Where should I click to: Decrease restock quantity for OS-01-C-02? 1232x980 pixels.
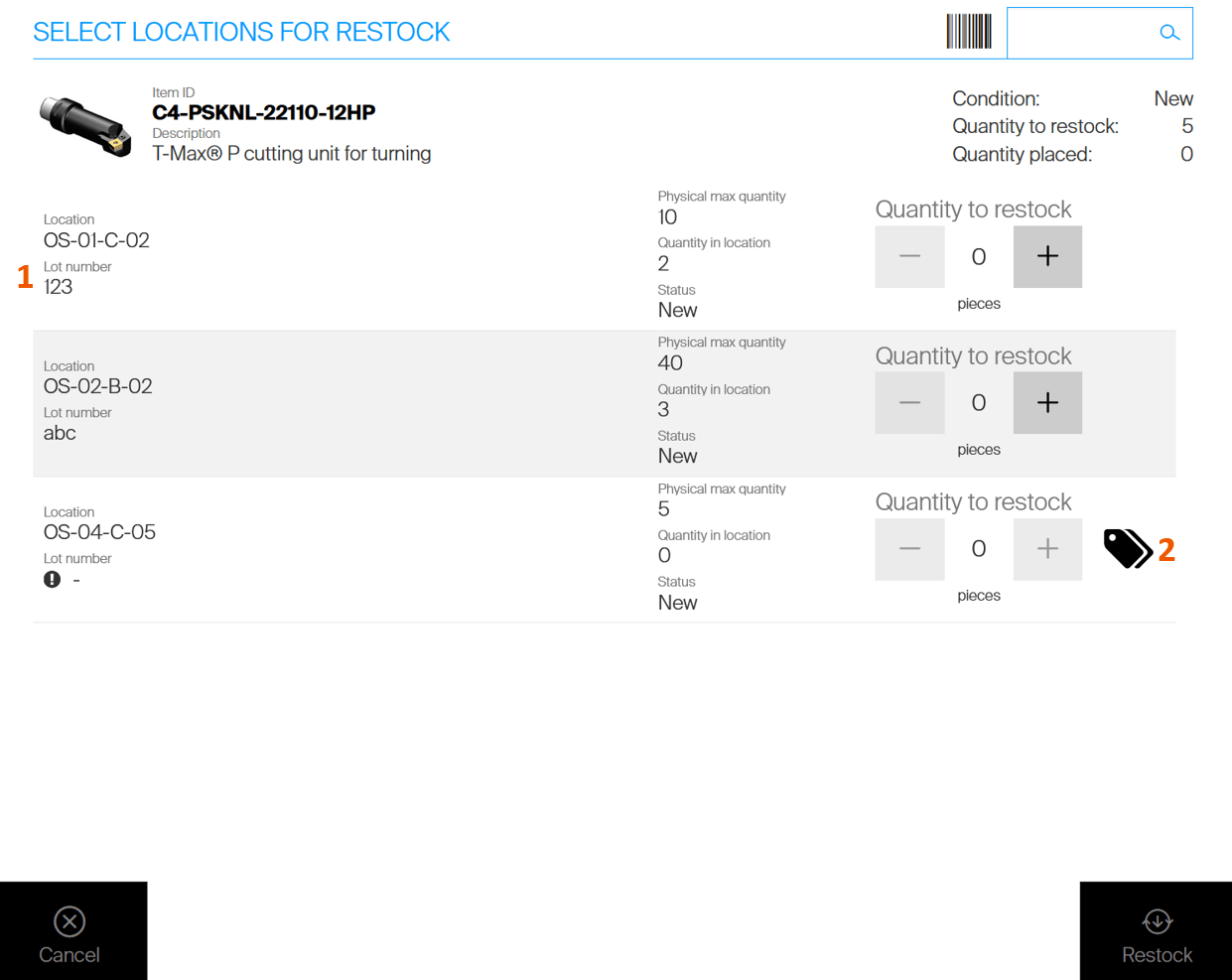click(x=908, y=256)
